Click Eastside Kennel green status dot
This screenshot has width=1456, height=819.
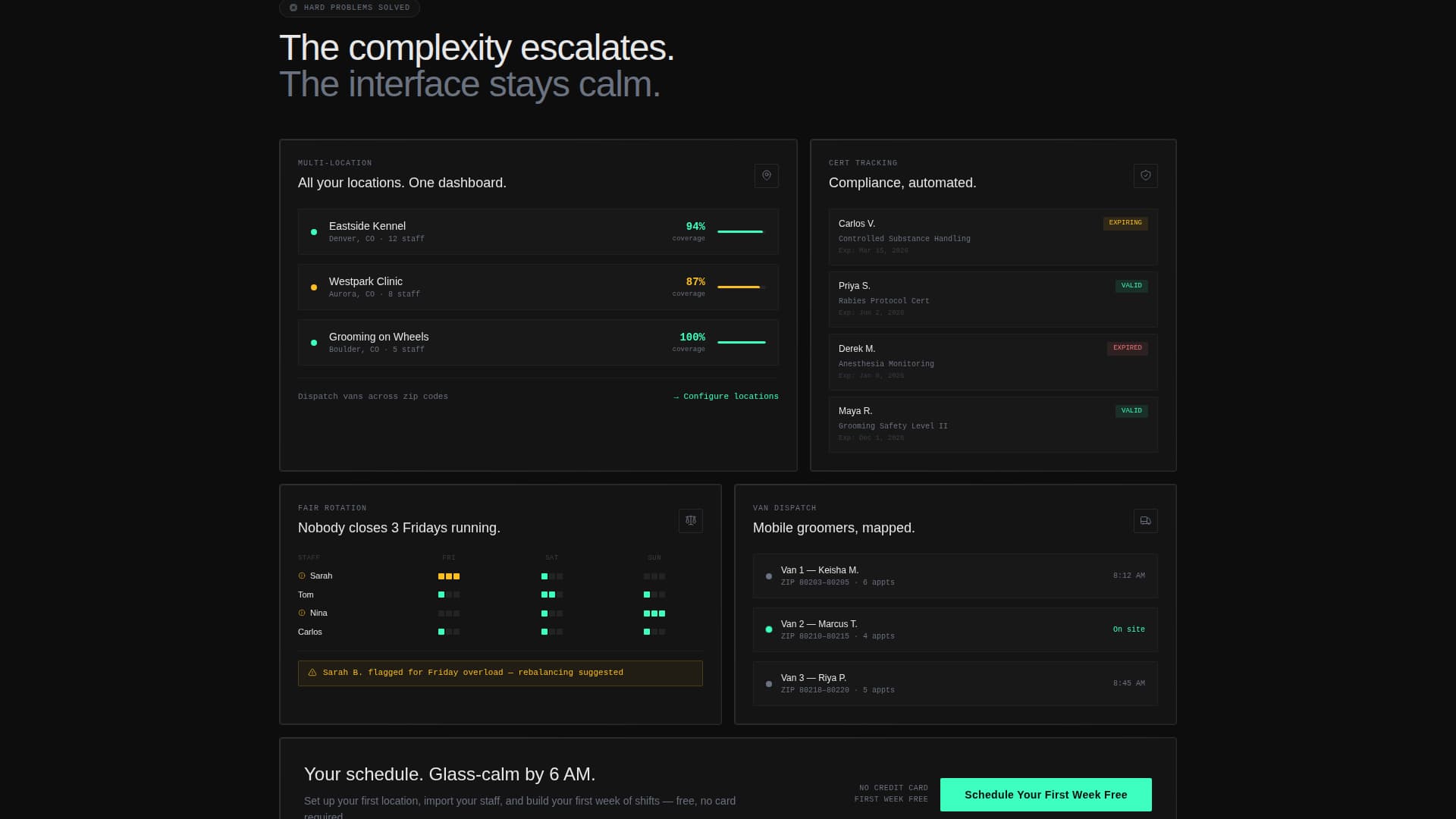point(314,232)
